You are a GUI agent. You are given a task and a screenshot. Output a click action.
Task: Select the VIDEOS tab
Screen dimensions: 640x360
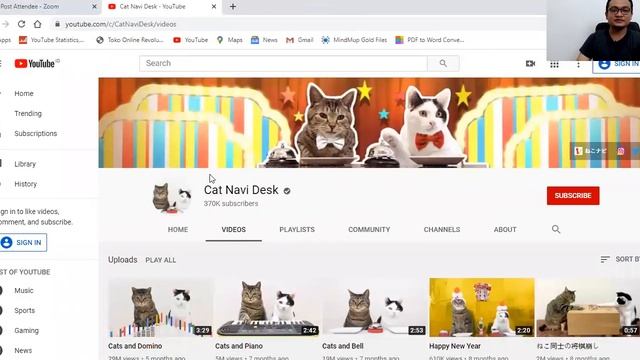click(x=233, y=229)
